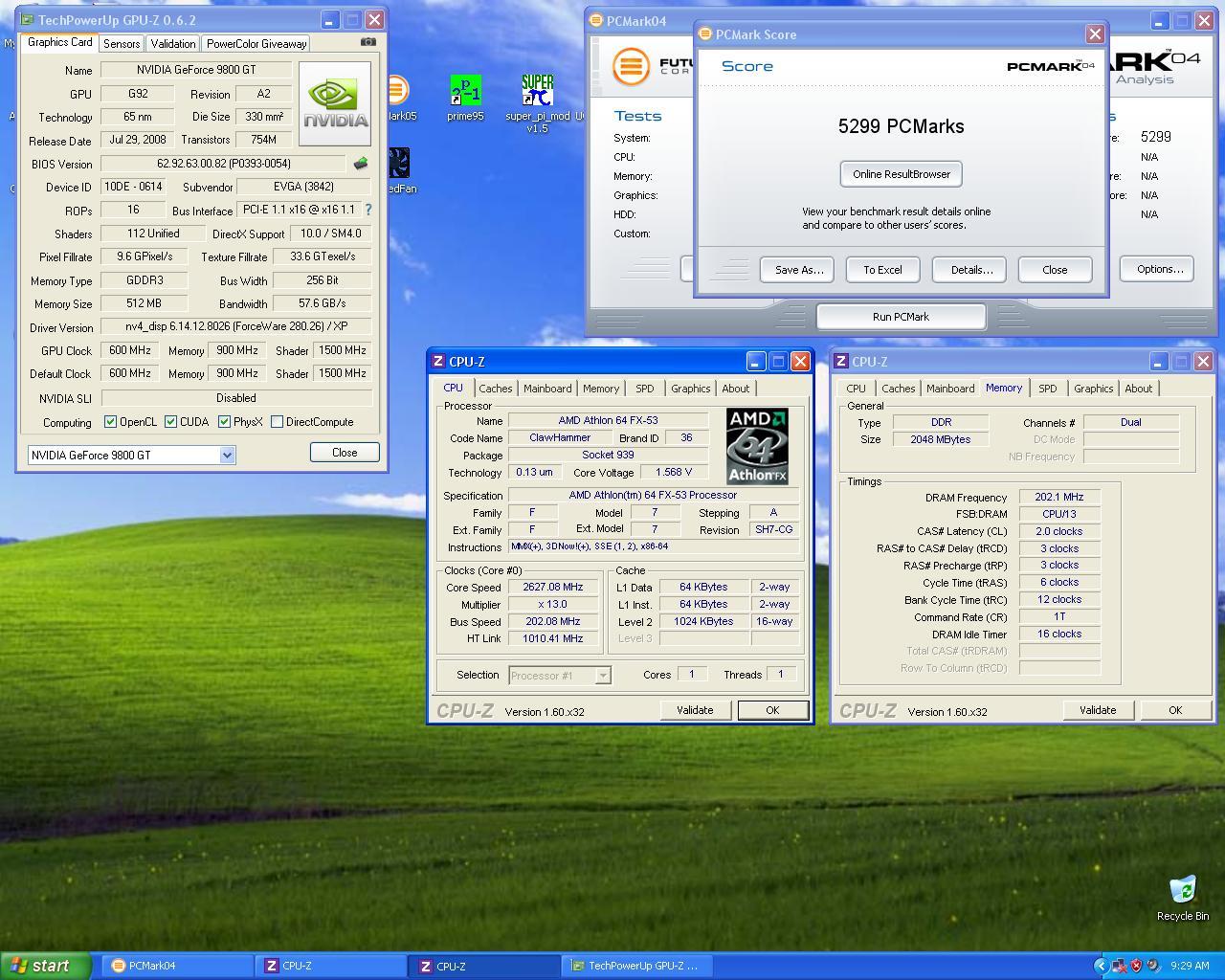Open the Mainboard tab in CPU-Z CPU window
Screen dimensions: 1225x980
pyautogui.click(x=547, y=389)
